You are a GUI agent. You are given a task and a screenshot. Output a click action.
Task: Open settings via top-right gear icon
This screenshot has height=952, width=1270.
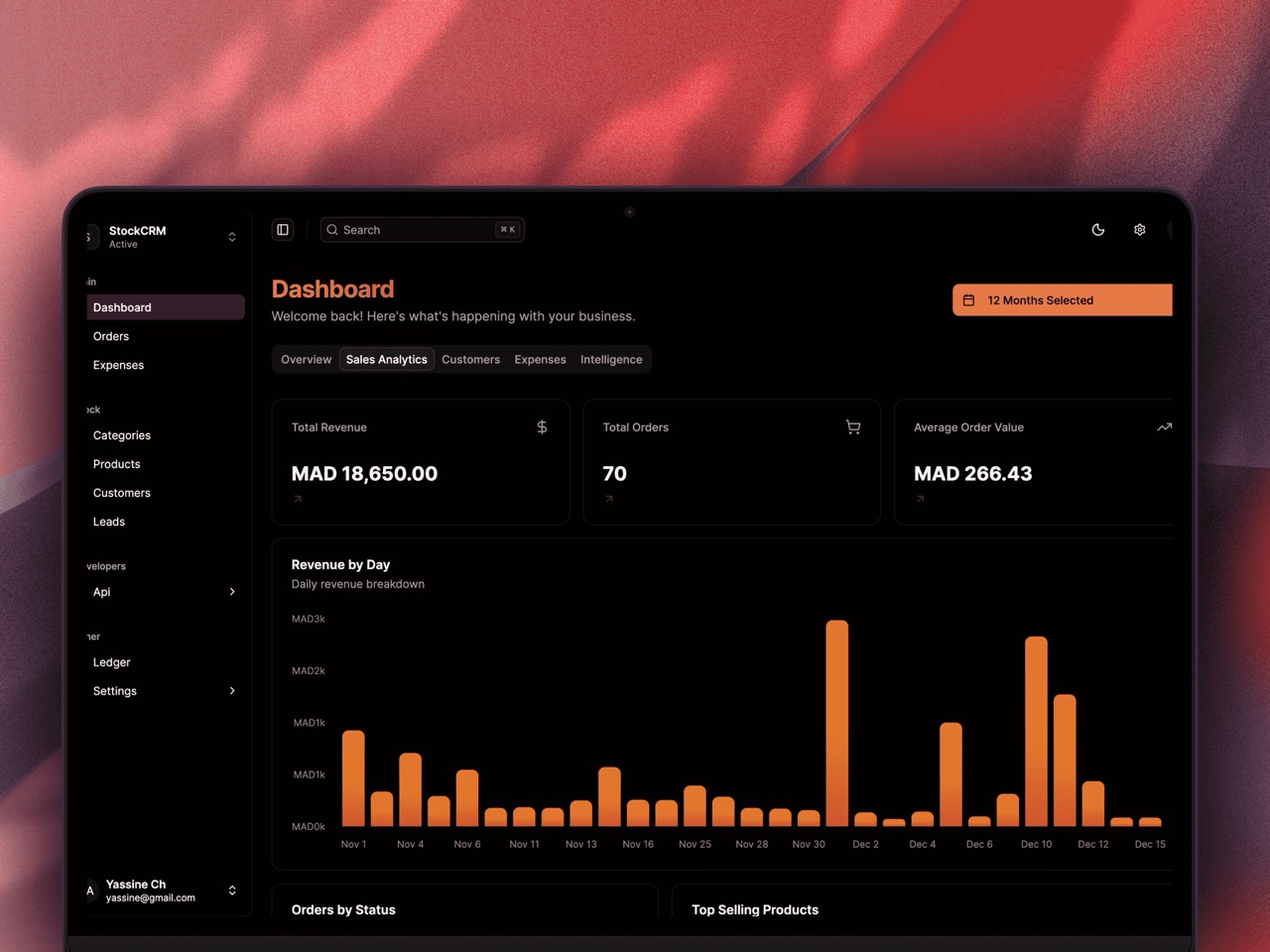click(1139, 230)
